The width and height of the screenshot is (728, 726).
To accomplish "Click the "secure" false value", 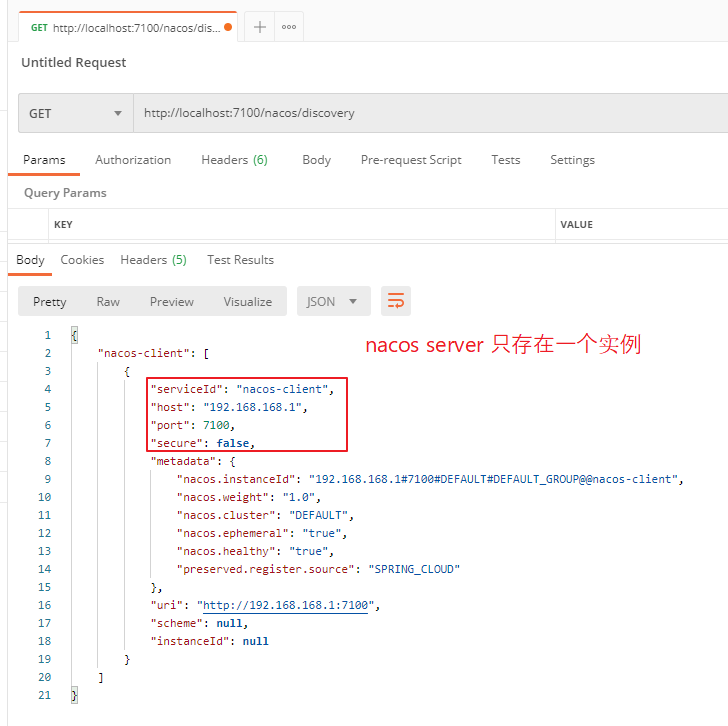I will 233,443.
